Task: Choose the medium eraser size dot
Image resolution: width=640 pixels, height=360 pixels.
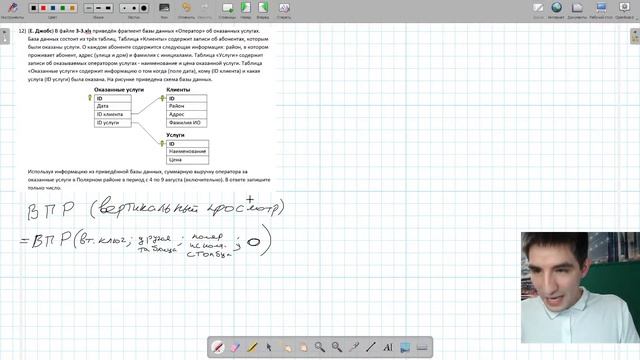Action: click(x=134, y=8)
